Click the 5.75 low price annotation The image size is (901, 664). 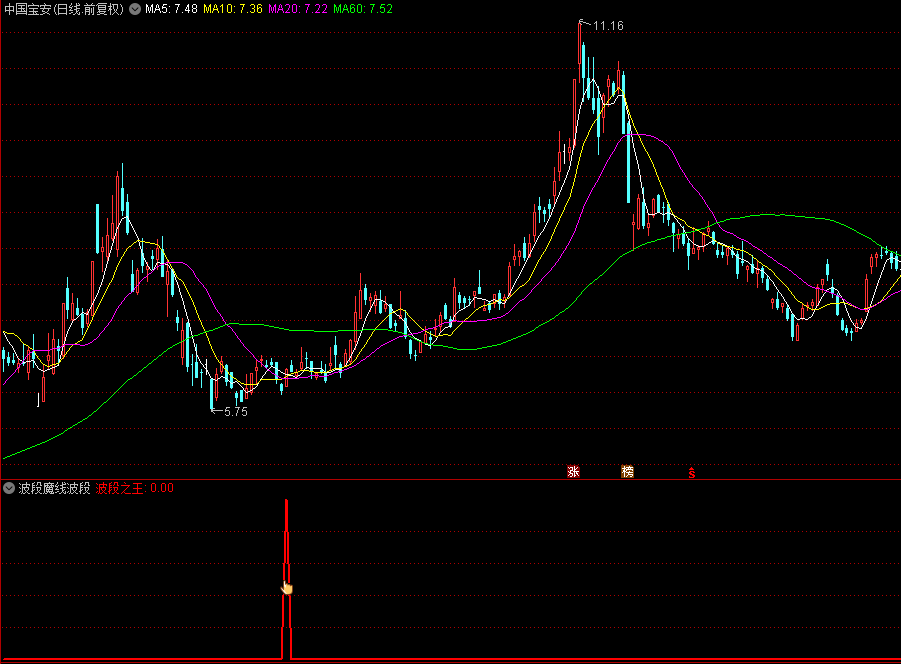click(x=236, y=411)
